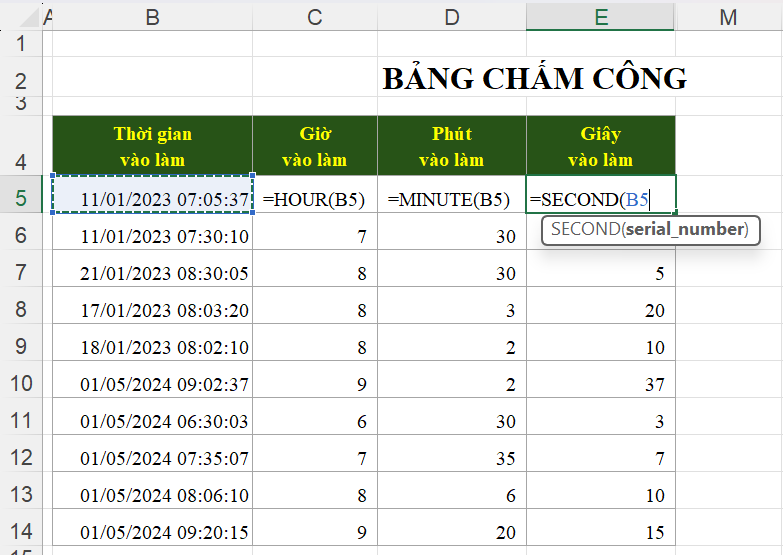Select column E header
This screenshot has width=783, height=555.
(601, 15)
